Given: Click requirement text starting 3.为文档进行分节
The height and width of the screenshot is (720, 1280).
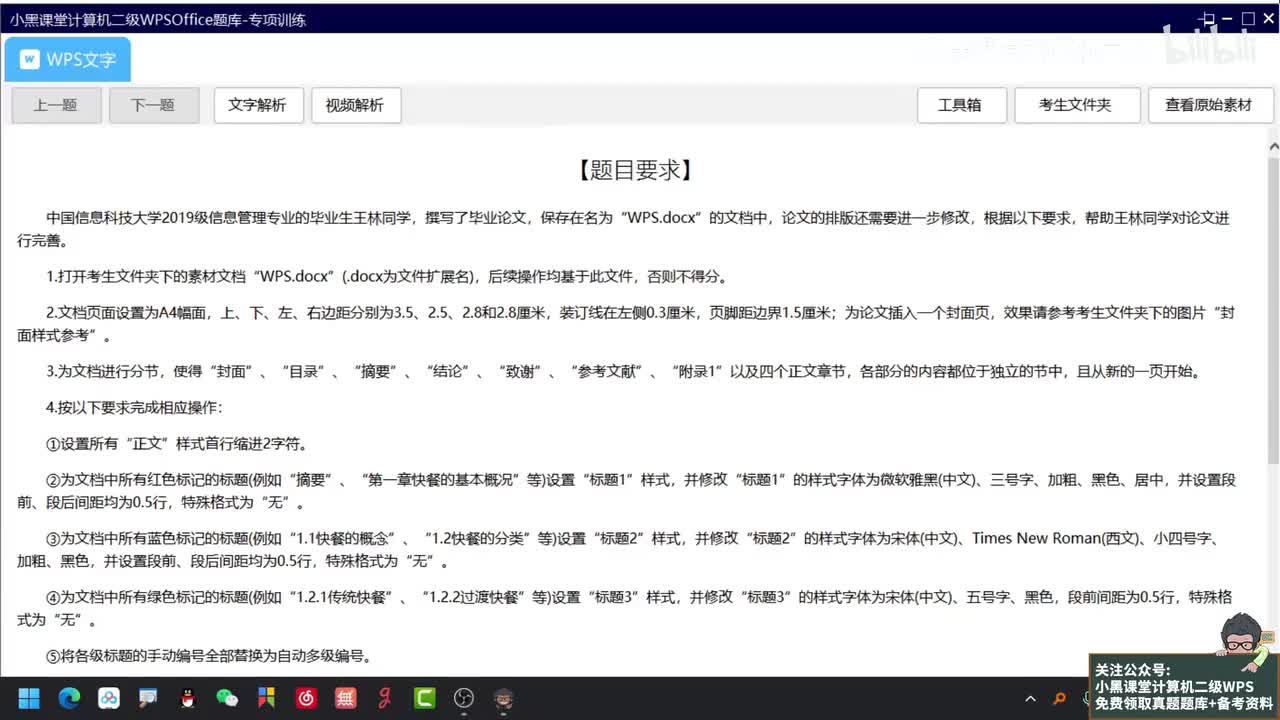Looking at the screenshot, I should click(x=623, y=372).
